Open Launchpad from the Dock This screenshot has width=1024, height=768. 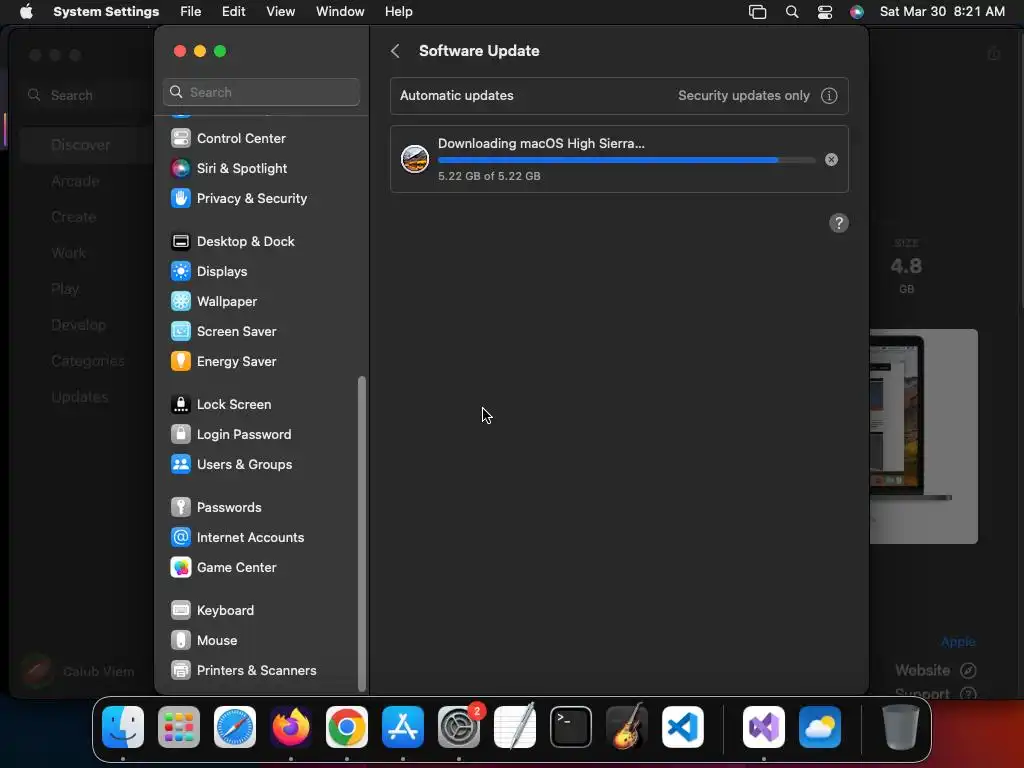pyautogui.click(x=179, y=727)
